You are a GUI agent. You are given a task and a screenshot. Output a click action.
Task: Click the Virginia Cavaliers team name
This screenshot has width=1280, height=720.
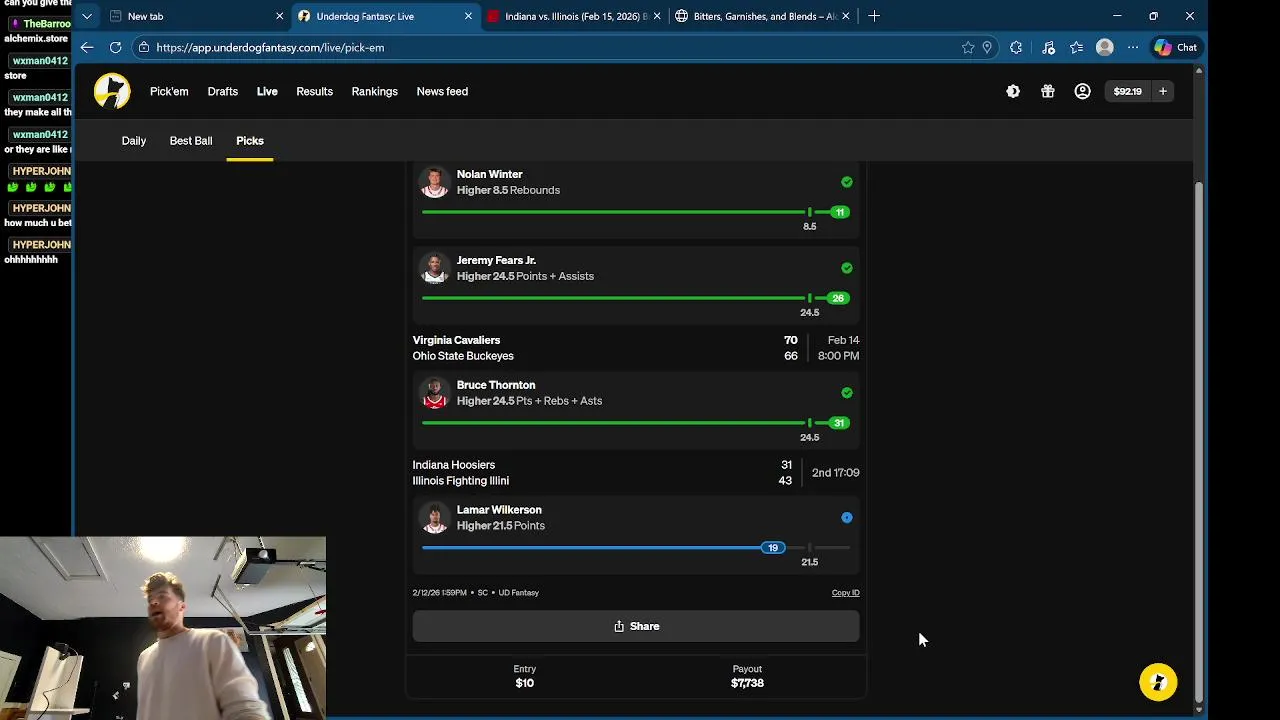(x=456, y=340)
